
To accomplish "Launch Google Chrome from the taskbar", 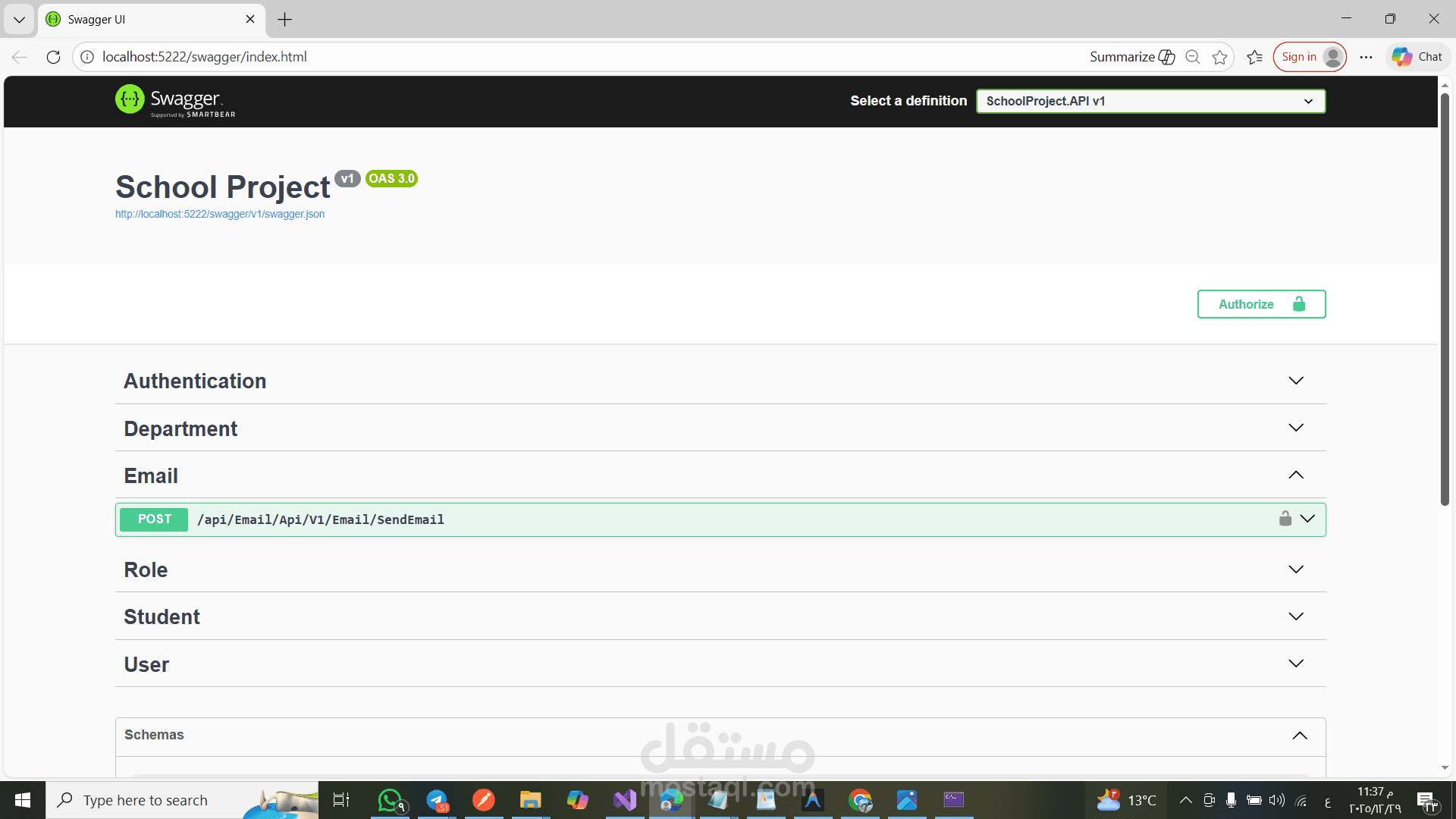I will coord(861,800).
